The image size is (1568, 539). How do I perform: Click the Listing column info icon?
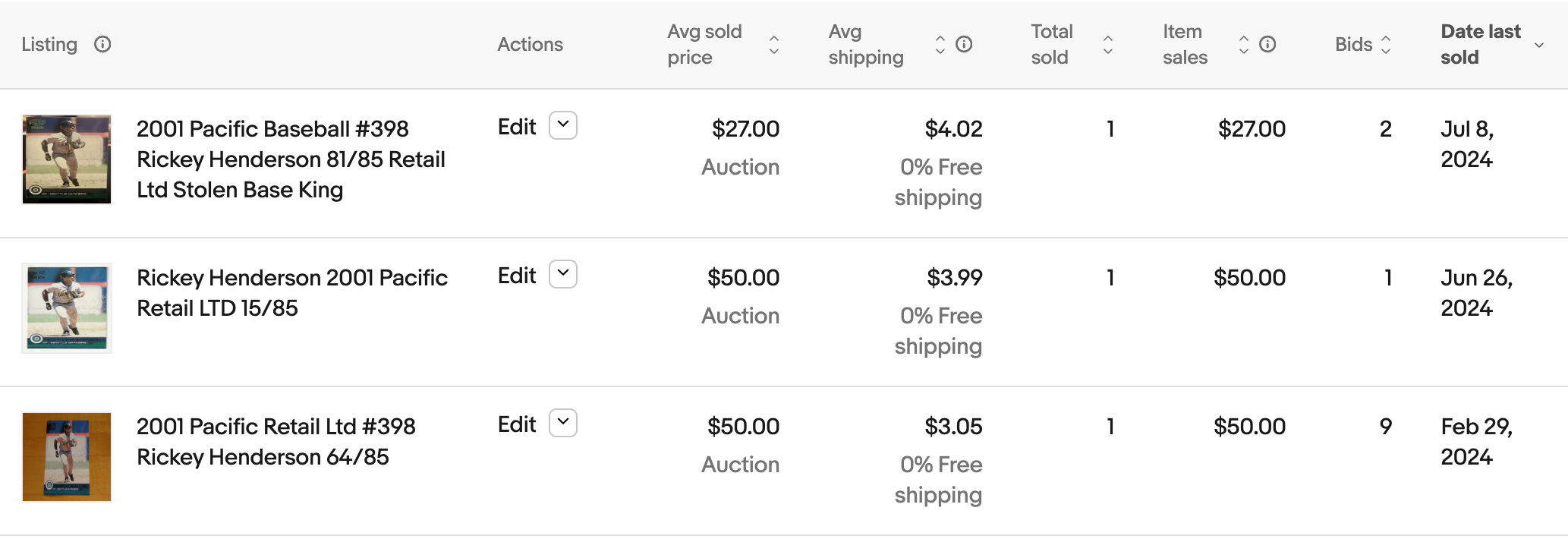[102, 45]
